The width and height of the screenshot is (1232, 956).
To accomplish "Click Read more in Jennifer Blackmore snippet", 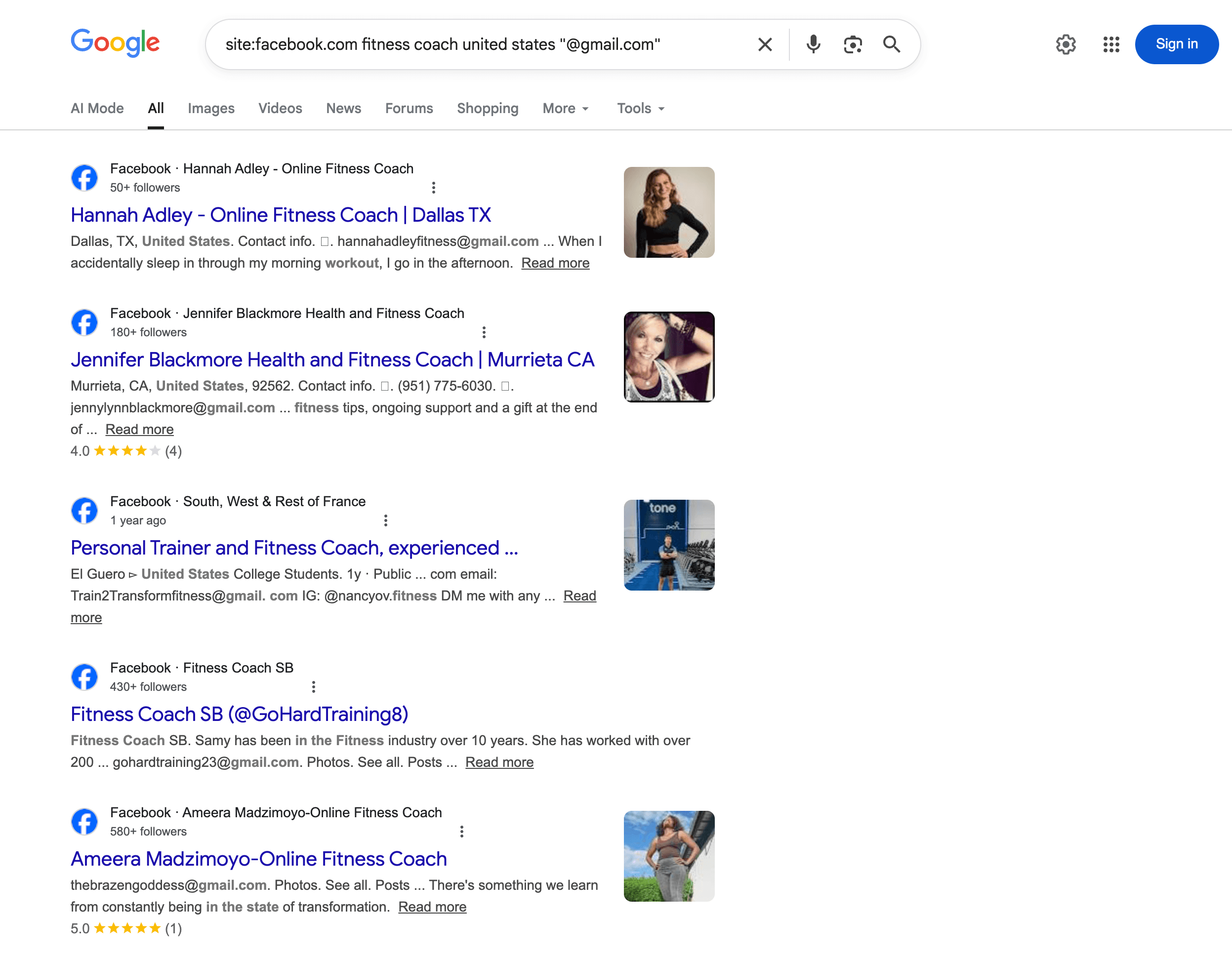I will (139, 429).
